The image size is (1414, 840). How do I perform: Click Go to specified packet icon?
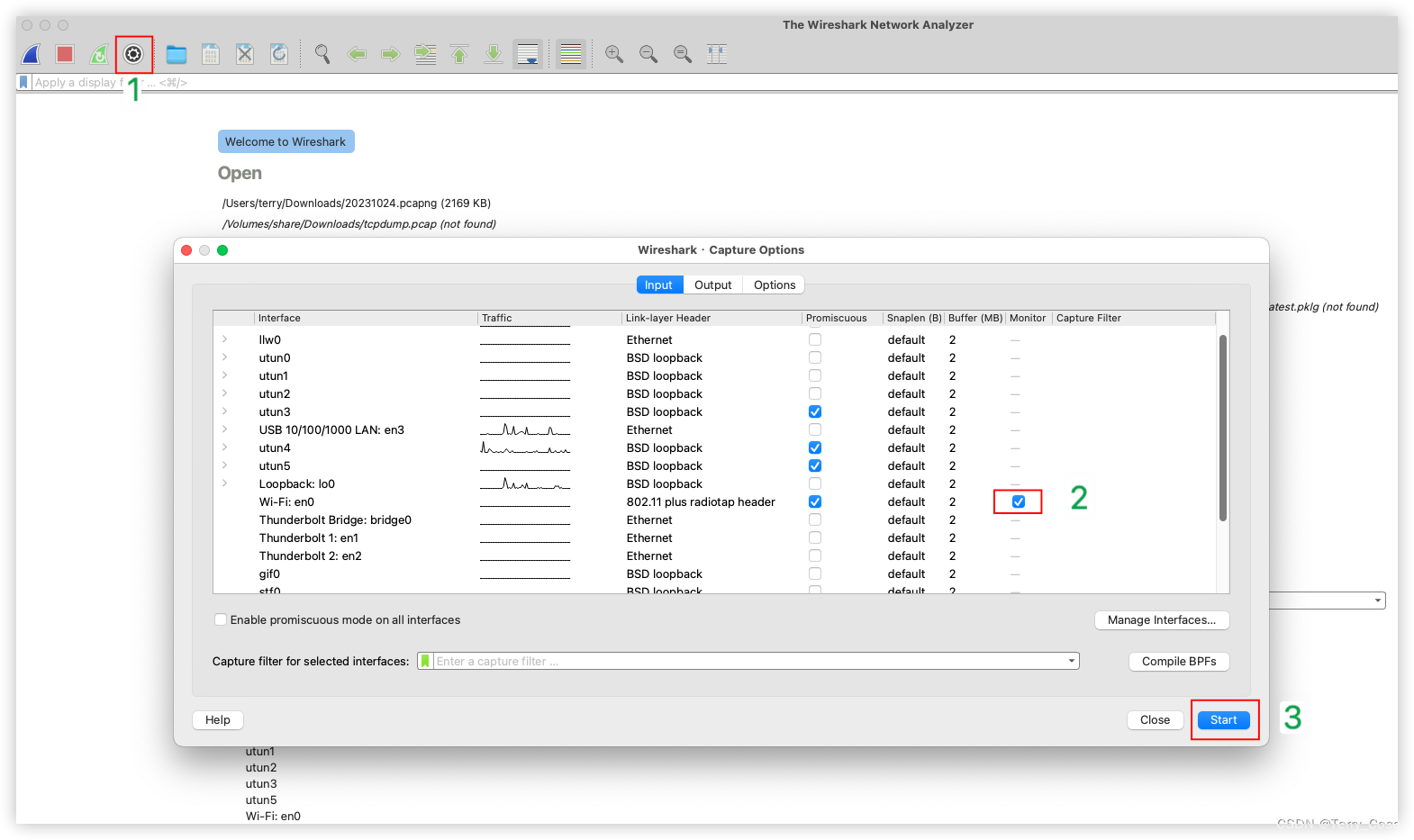pos(425,54)
